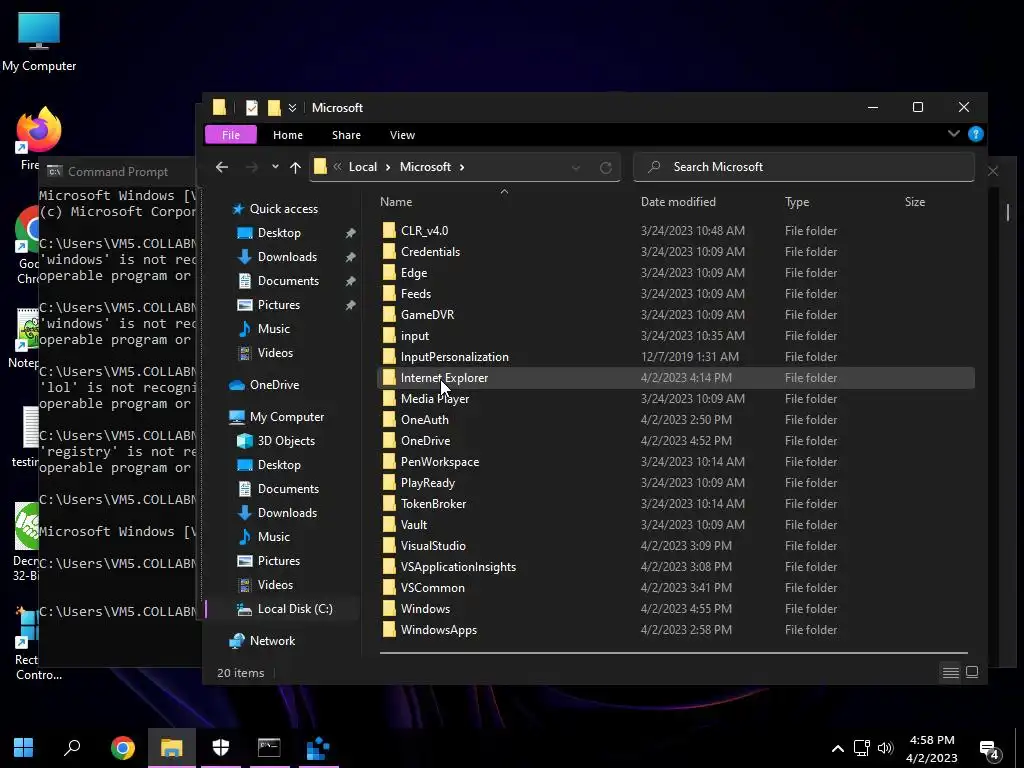The height and width of the screenshot is (768, 1024).
Task: Open recent locations dropdown arrow
Action: tap(275, 167)
